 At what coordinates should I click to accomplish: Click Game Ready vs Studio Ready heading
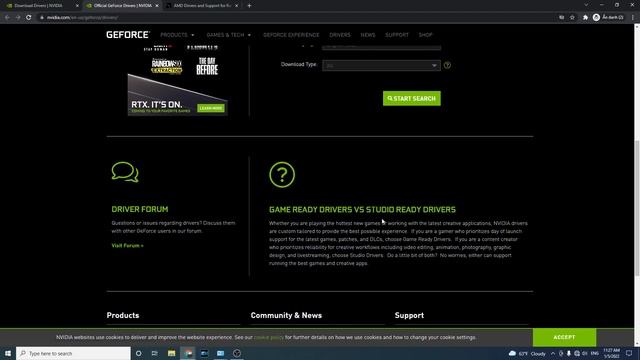[x=362, y=209]
